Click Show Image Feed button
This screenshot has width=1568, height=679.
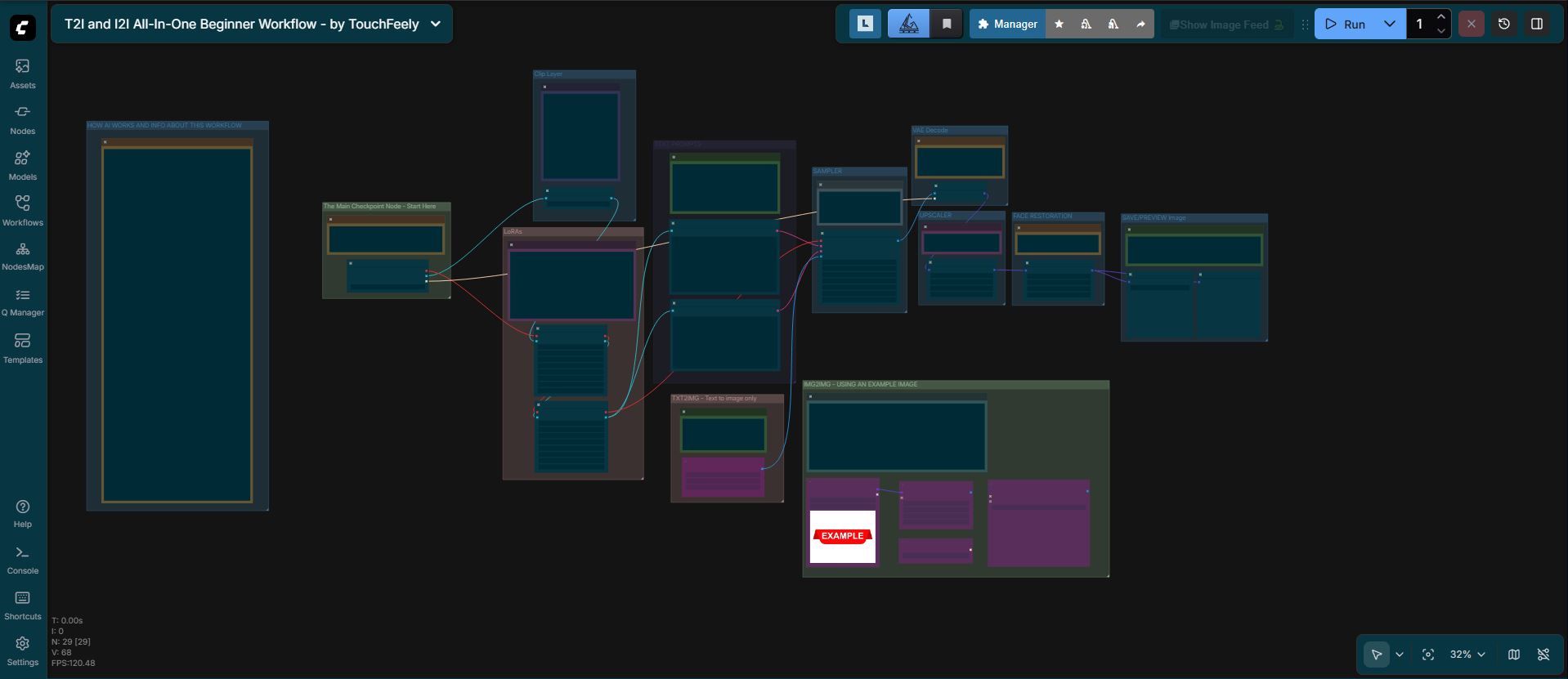click(x=1226, y=25)
